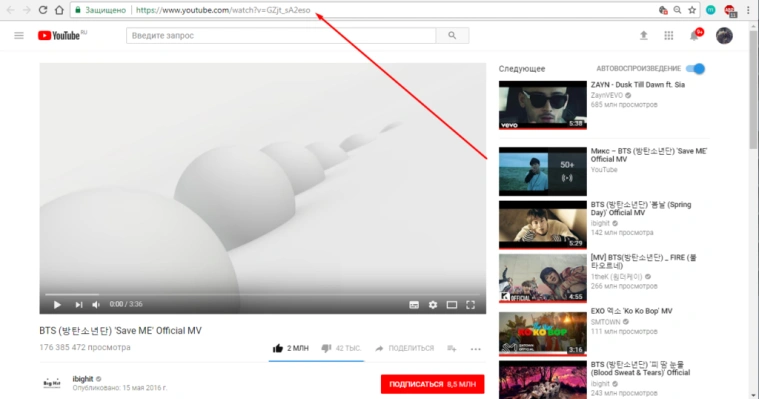Screen dimensions: 759x399
Task: Click ПОДПИСАТЬСЯ subscribe button
Action: (x=432, y=384)
